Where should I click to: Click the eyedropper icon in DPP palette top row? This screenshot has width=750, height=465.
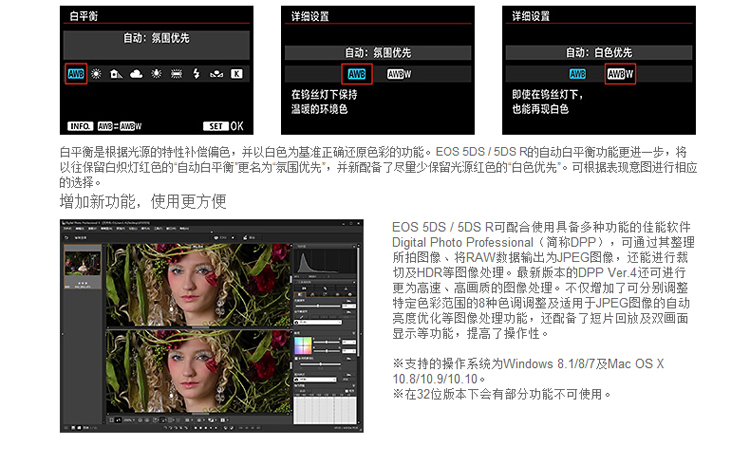[325, 288]
